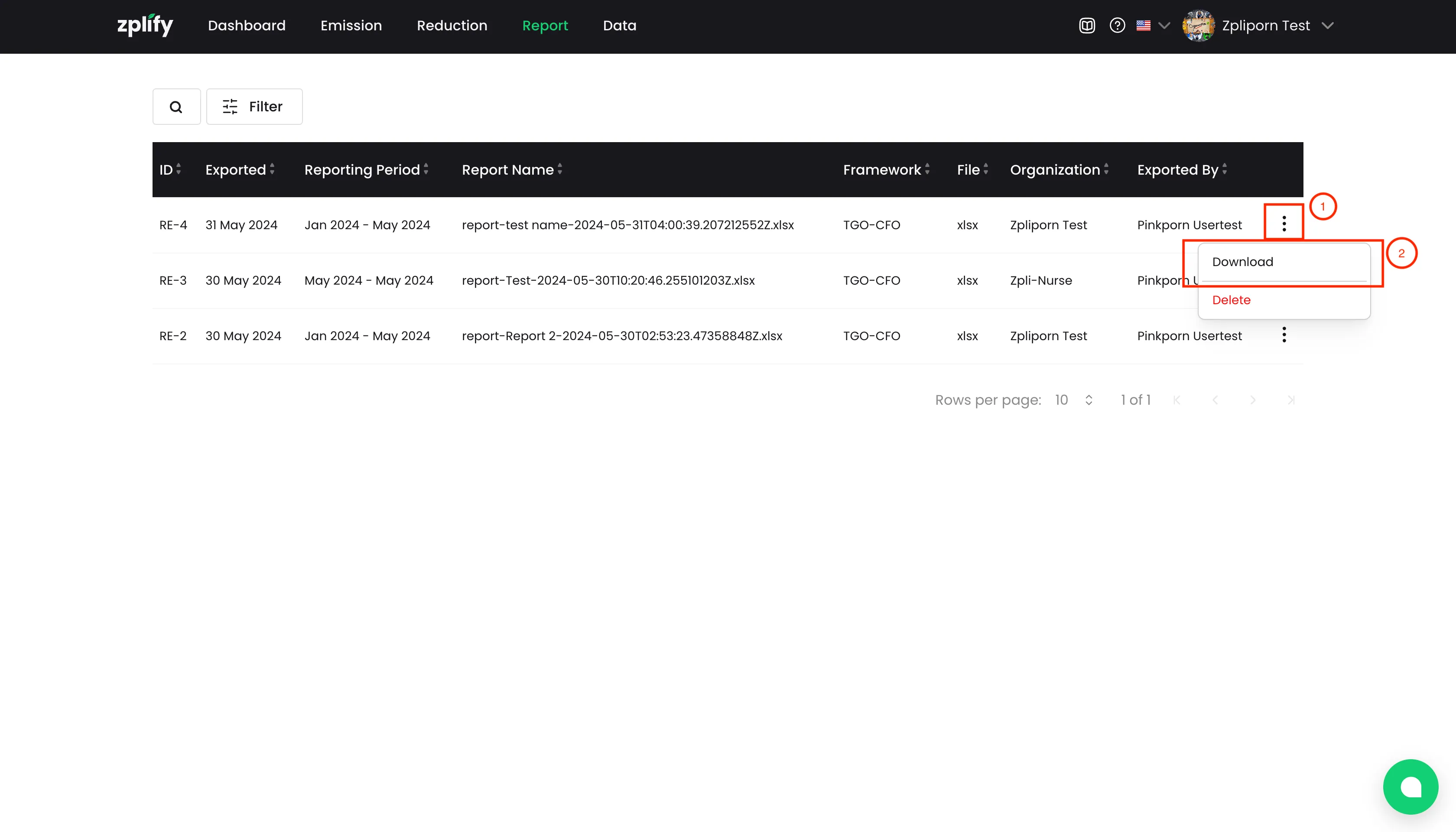This screenshot has height=832, width=1456.
Task: Sort table by Report Name column
Action: 512,170
